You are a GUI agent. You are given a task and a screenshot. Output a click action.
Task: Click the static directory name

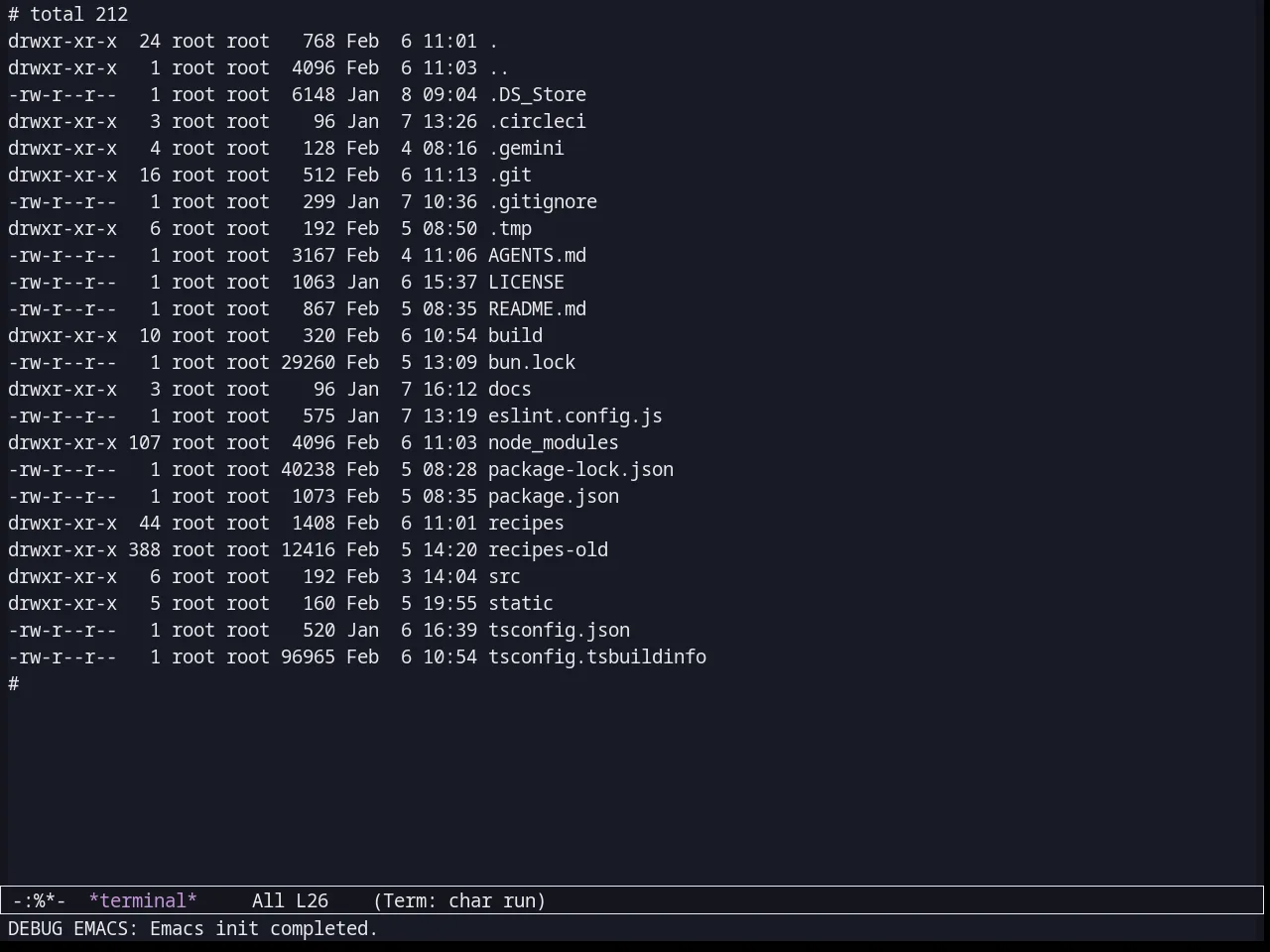pos(521,603)
